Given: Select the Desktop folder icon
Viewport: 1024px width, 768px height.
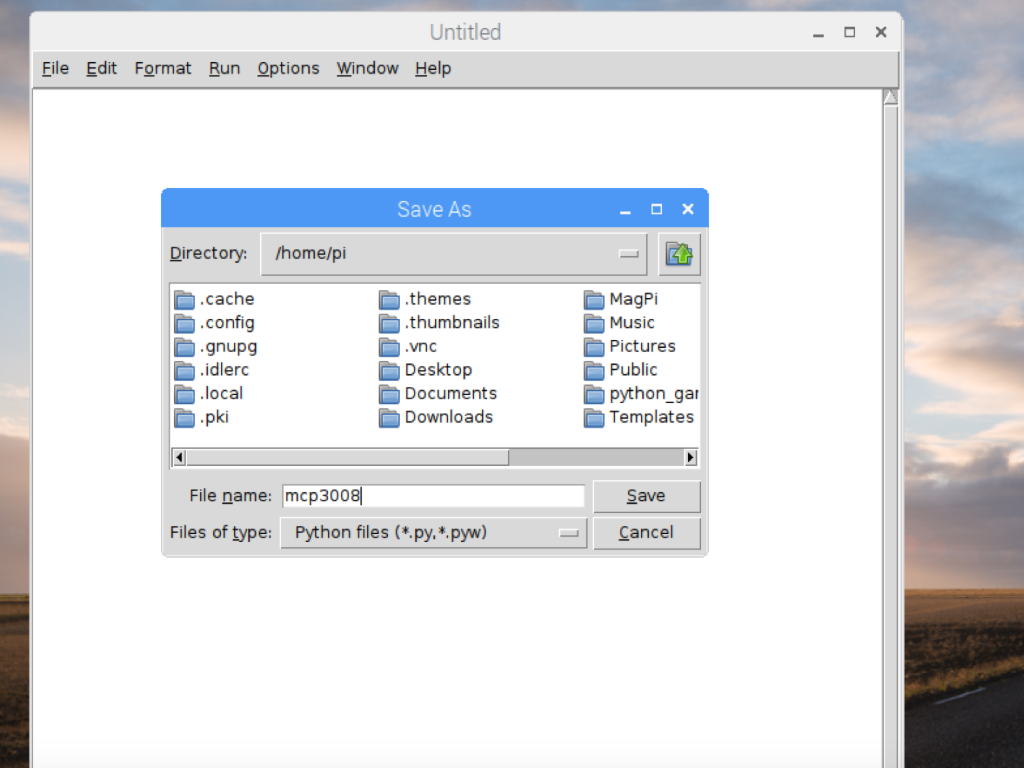Looking at the screenshot, I should pos(389,370).
